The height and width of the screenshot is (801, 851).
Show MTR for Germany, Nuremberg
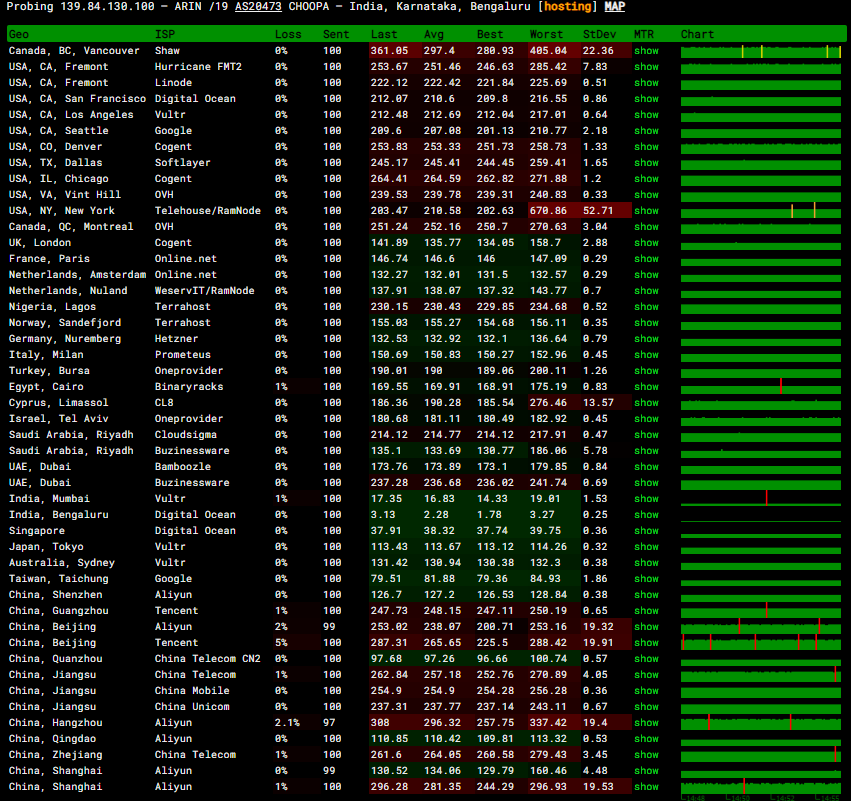[646, 339]
